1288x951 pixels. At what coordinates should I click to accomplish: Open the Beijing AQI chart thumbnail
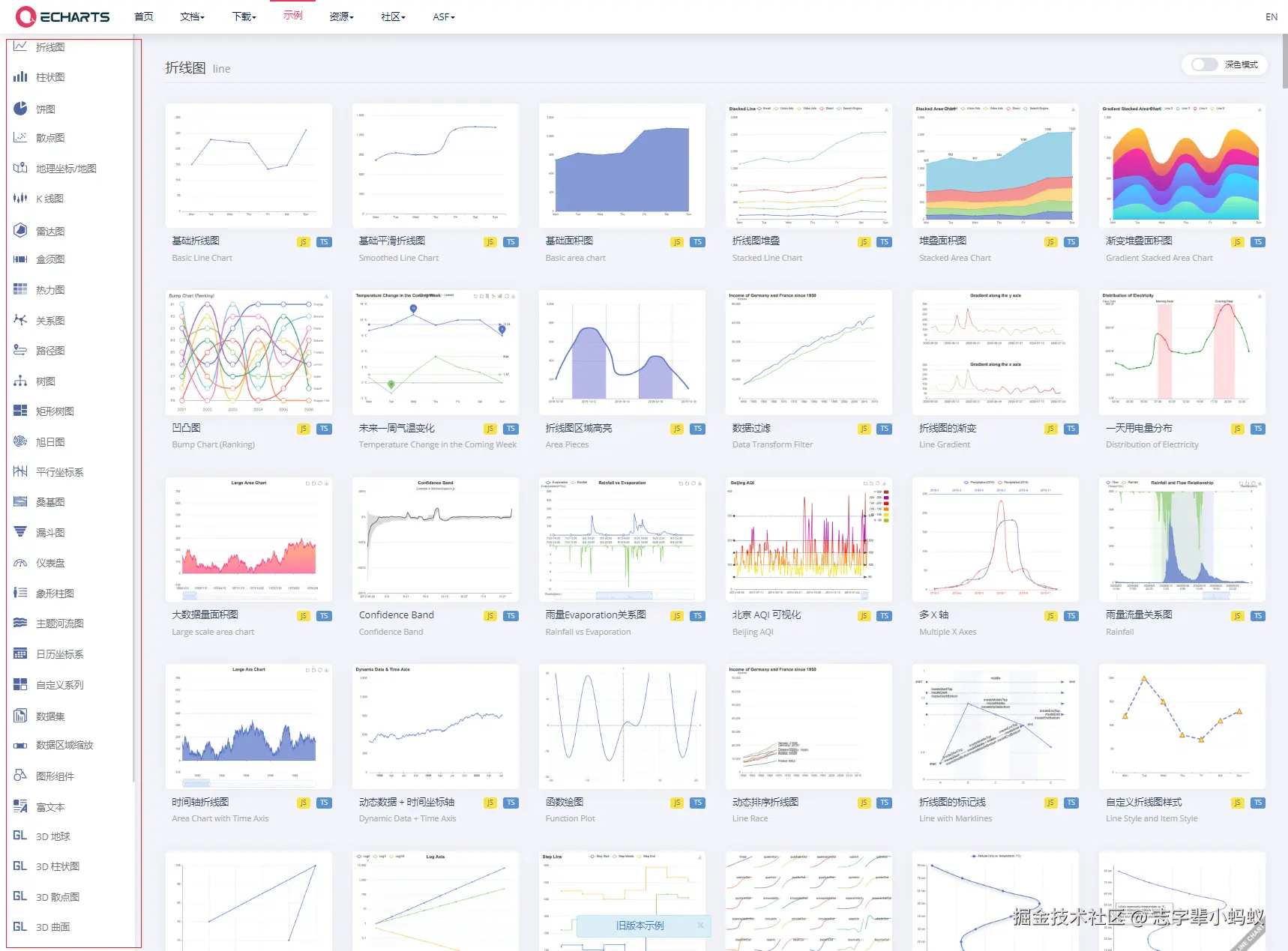[x=808, y=540]
